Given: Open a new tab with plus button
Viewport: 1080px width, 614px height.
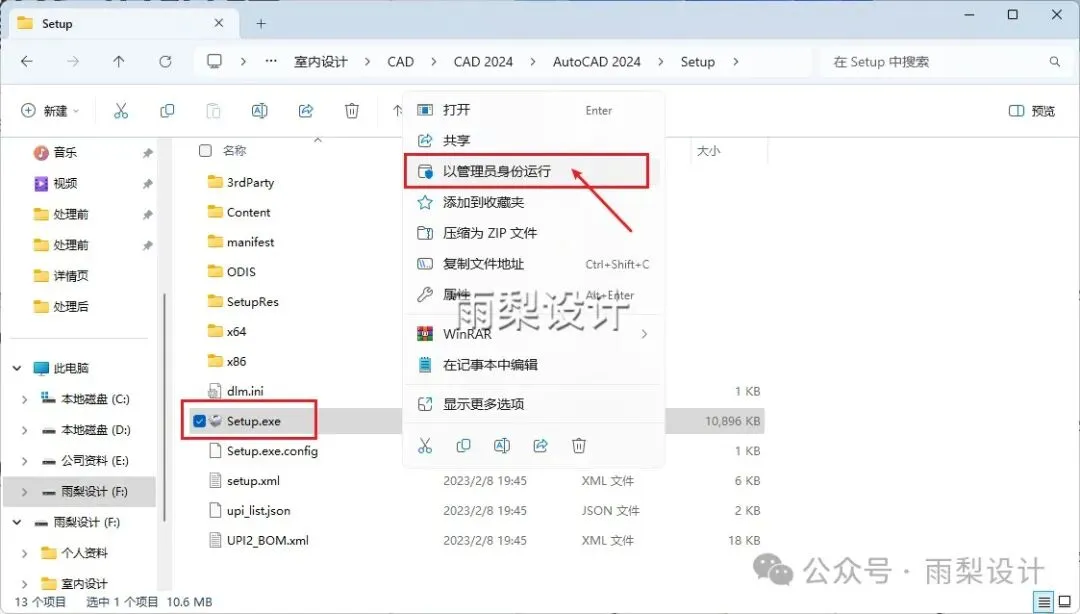Looking at the screenshot, I should point(261,23).
